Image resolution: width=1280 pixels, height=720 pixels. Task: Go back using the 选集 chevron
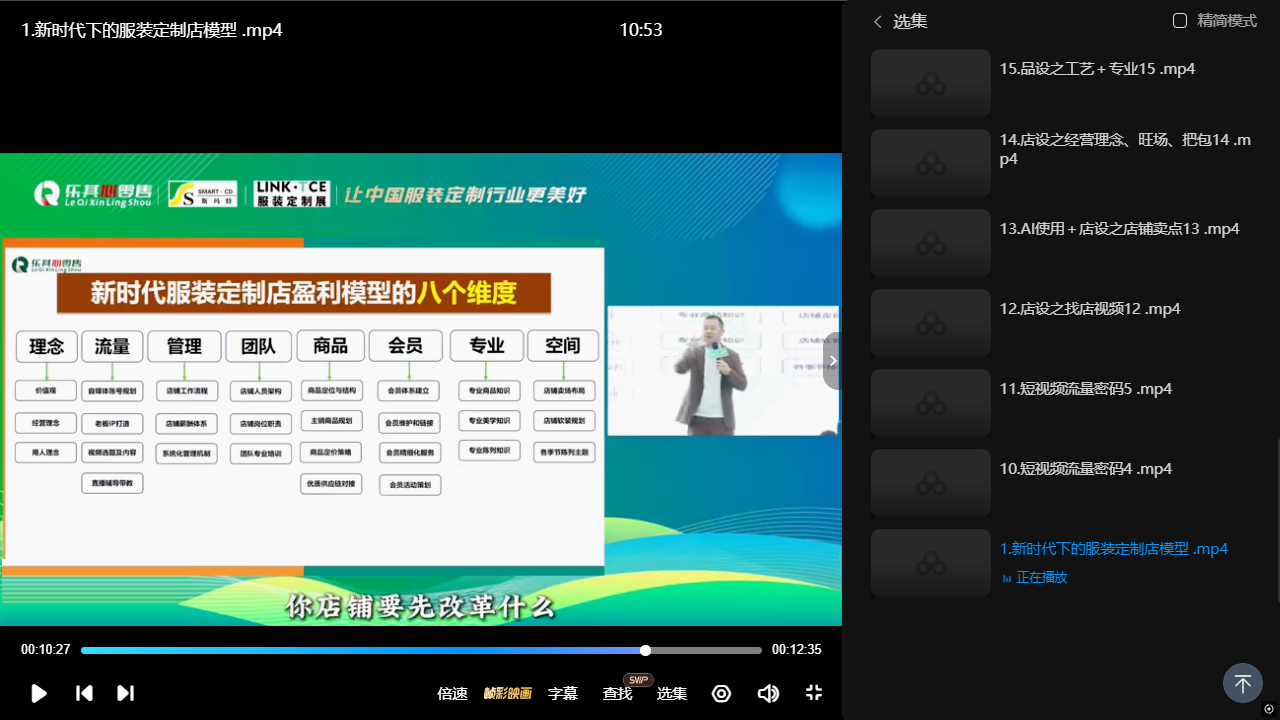878,21
